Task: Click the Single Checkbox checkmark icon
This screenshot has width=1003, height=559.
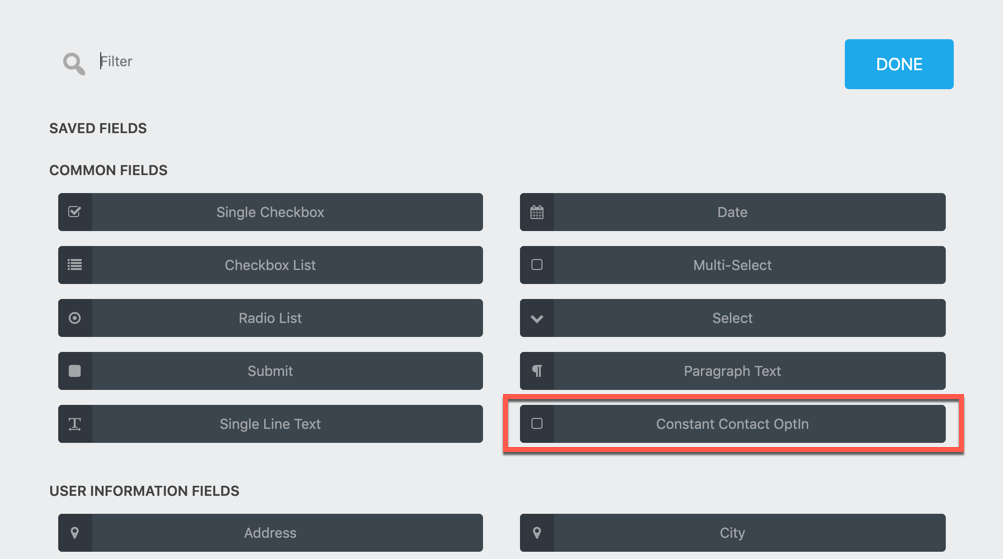Action: (75, 212)
